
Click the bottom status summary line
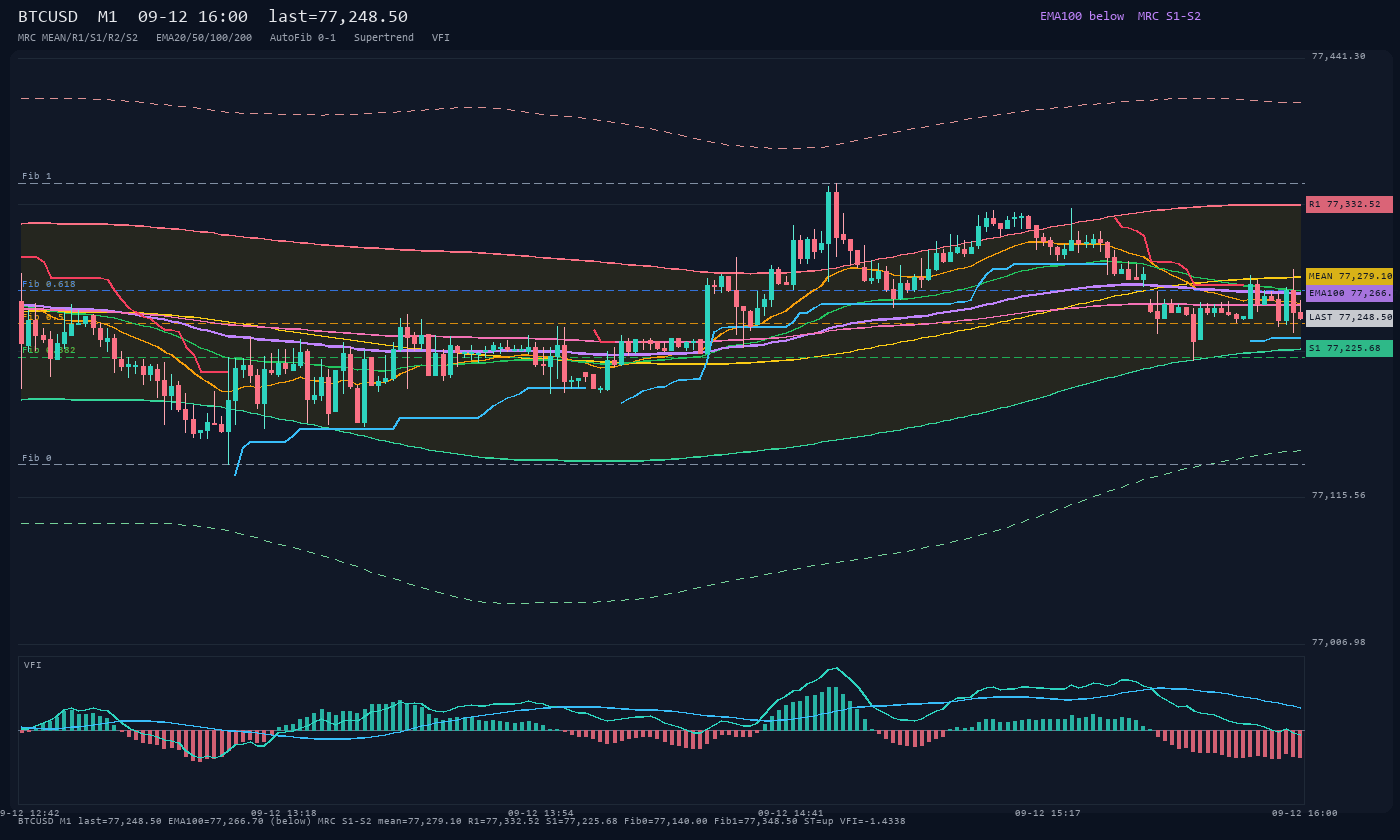click(x=462, y=821)
